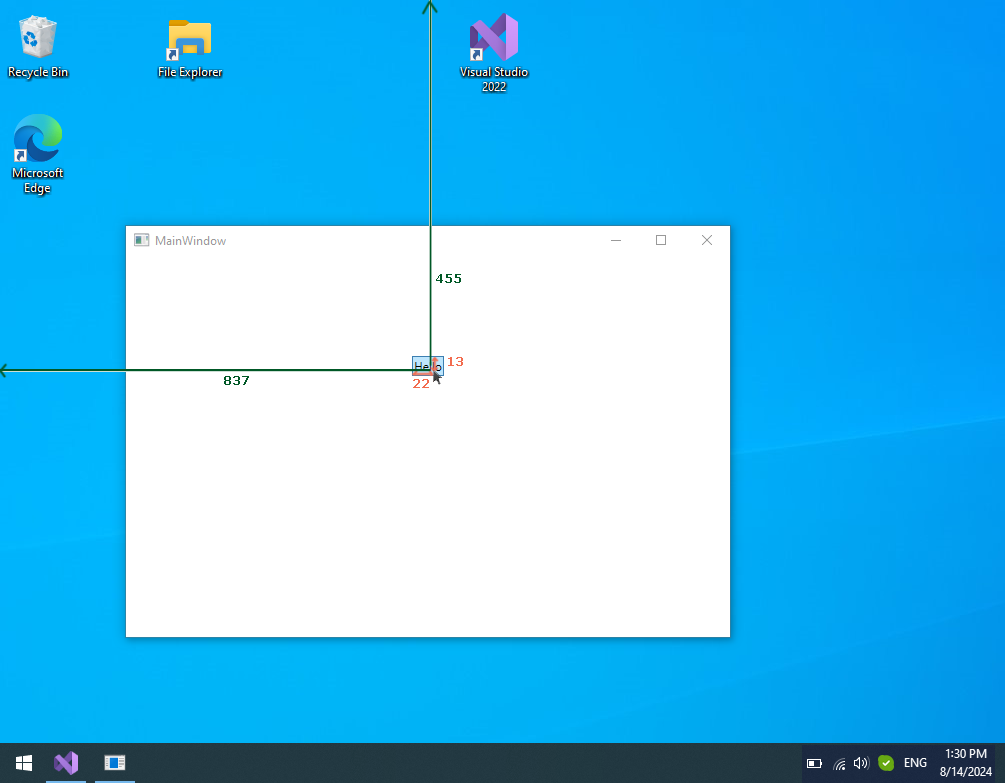Click the Show desktop strip on taskbar edge
The height and width of the screenshot is (783, 1005).
click(1002, 763)
